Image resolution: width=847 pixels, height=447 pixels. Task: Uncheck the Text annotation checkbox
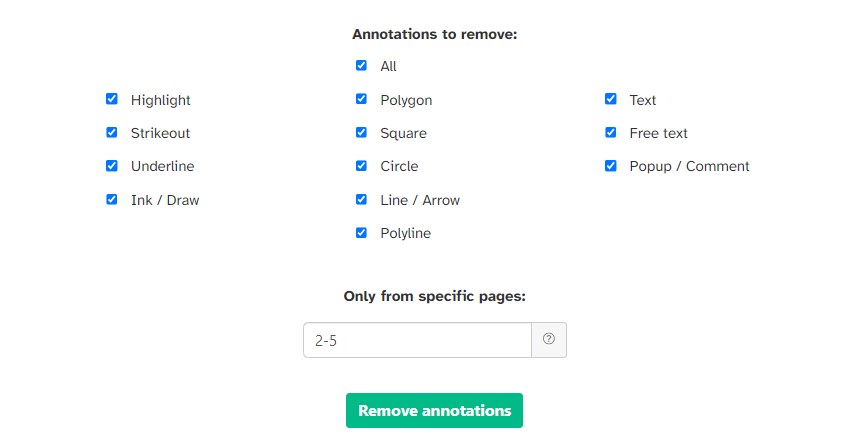pos(610,99)
